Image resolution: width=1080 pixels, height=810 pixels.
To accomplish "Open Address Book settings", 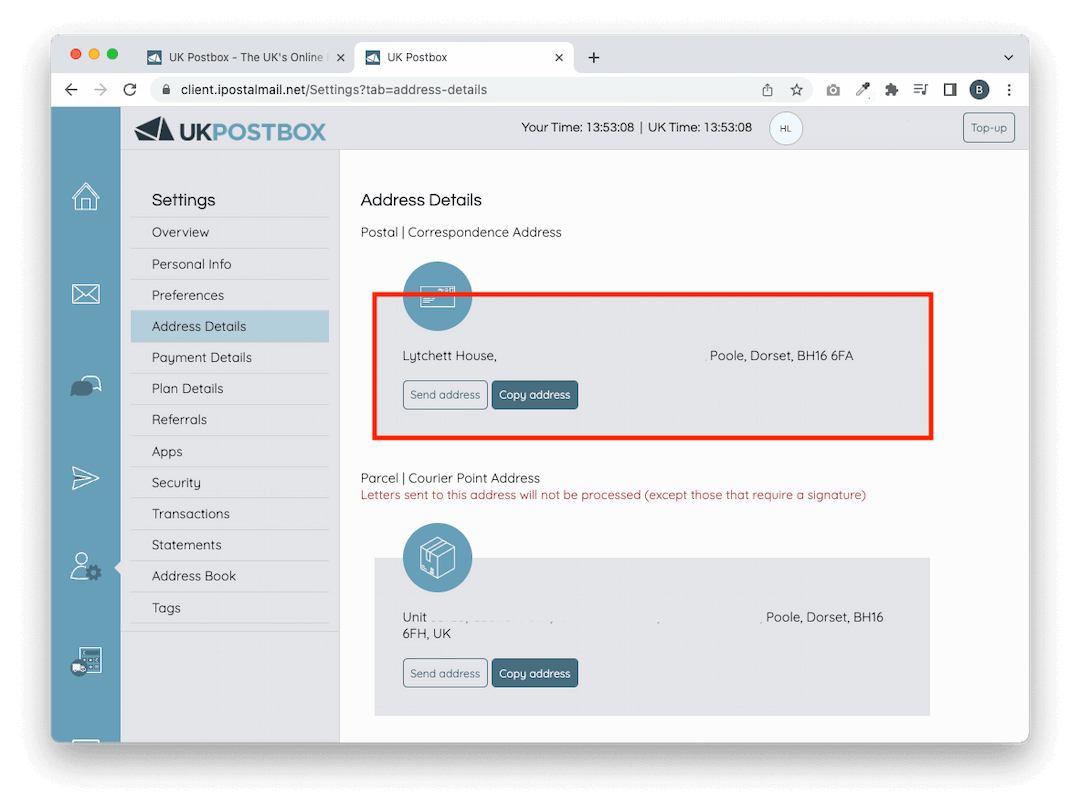I will tap(229, 576).
